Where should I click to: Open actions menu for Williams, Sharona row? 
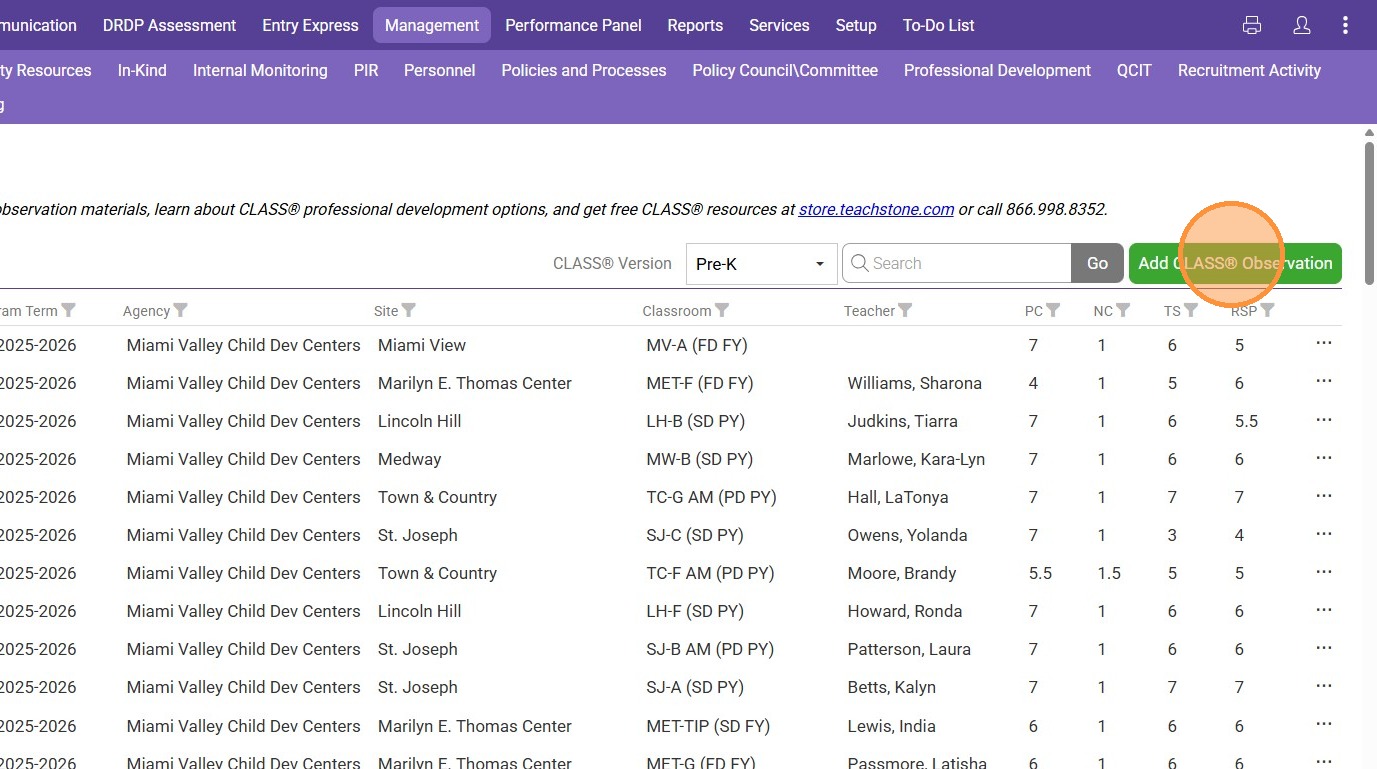(1324, 382)
